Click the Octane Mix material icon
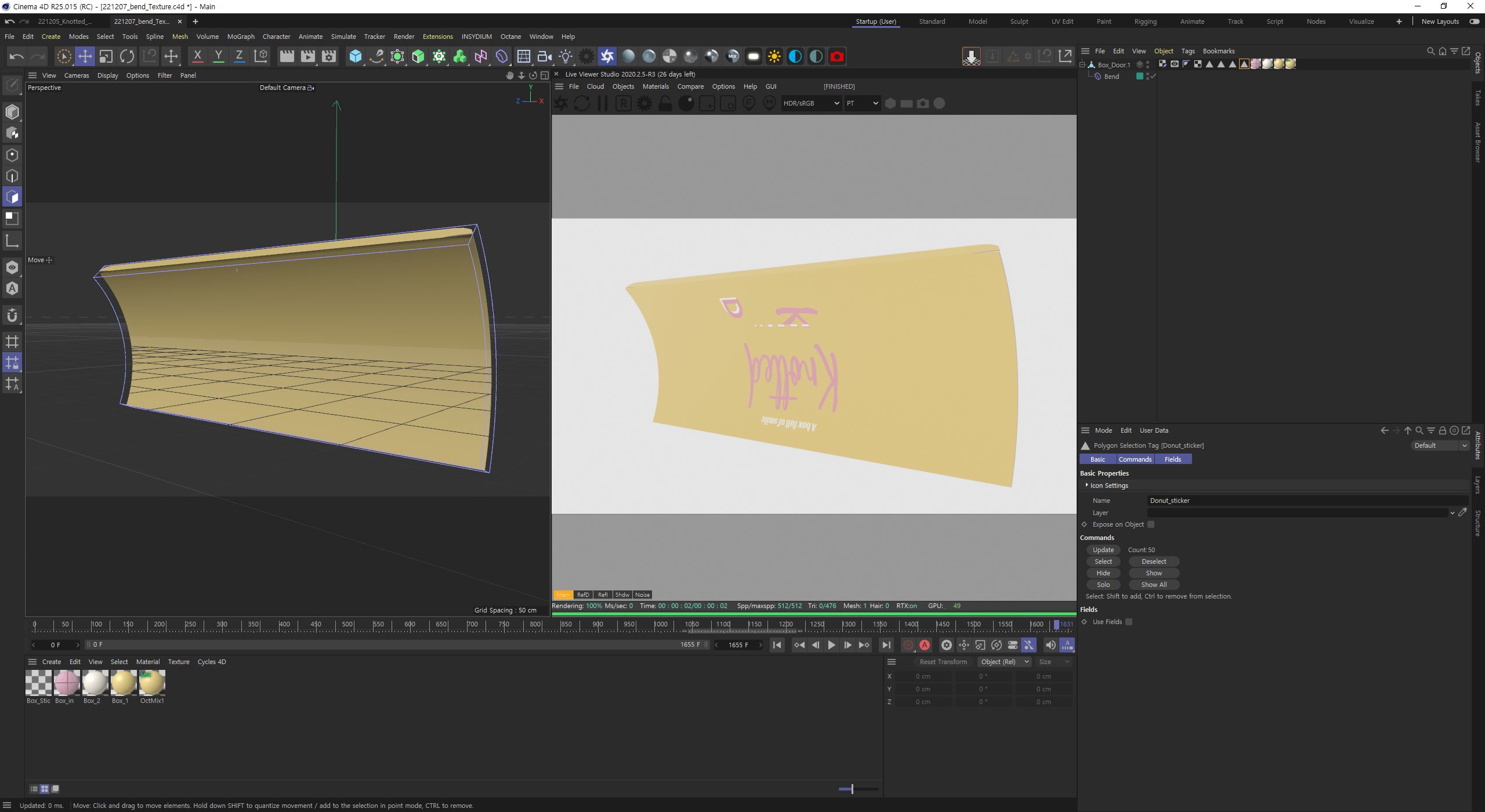The height and width of the screenshot is (812, 1485). coord(733,56)
